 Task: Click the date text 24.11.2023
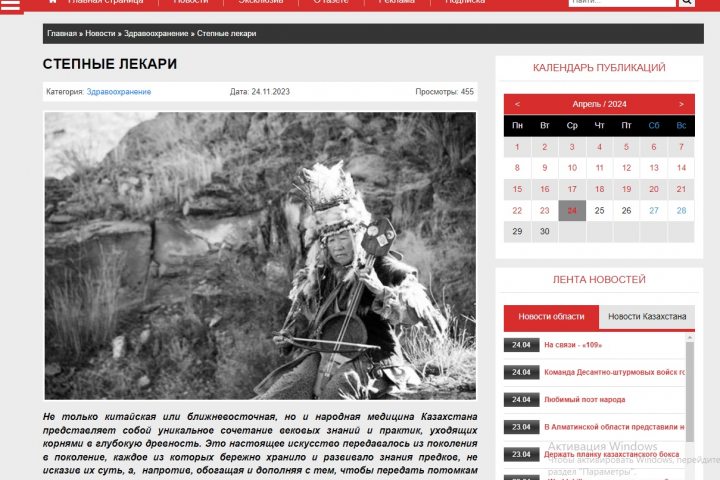coord(270,92)
